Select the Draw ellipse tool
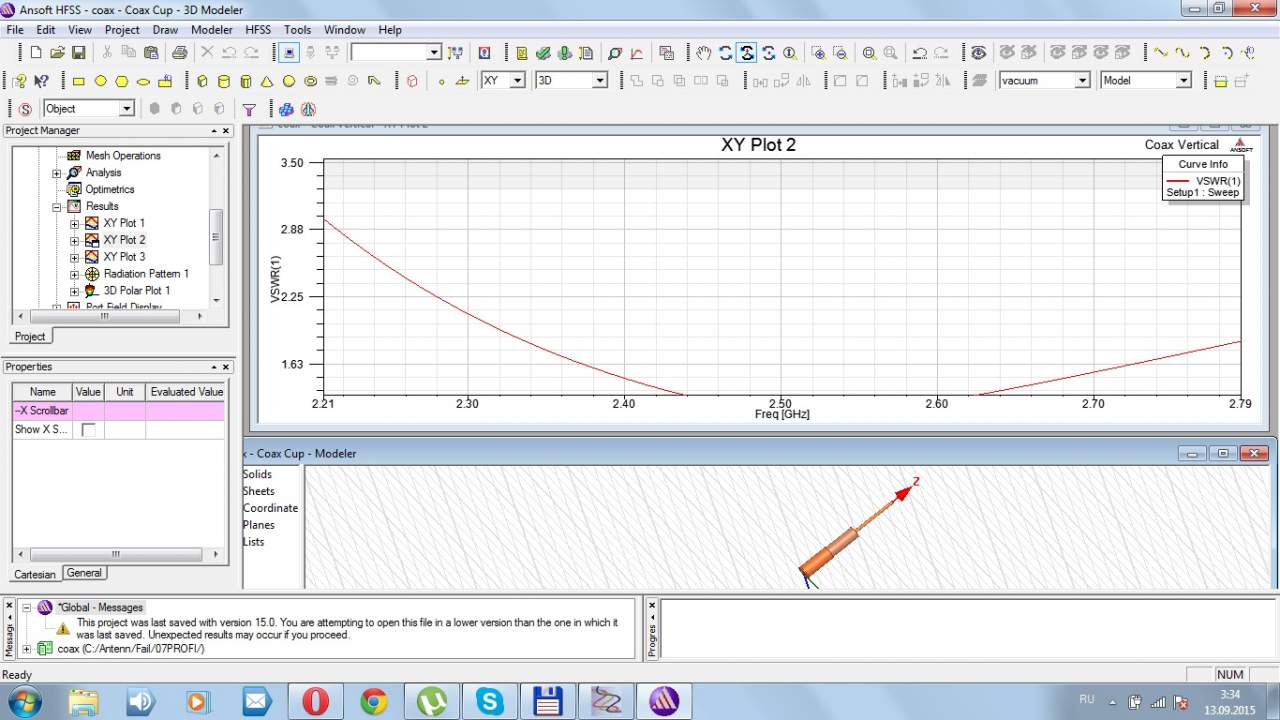1280x720 pixels. 143,81
